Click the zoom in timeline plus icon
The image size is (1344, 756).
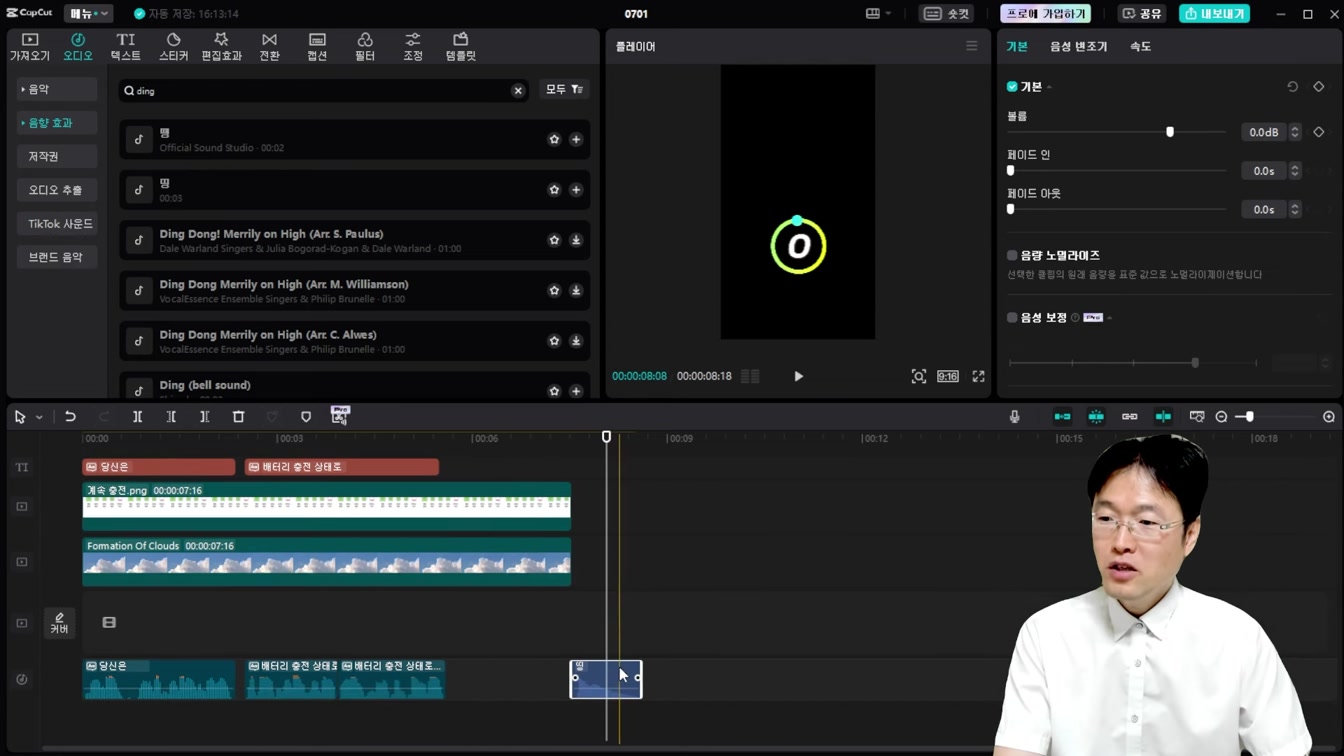(1329, 417)
